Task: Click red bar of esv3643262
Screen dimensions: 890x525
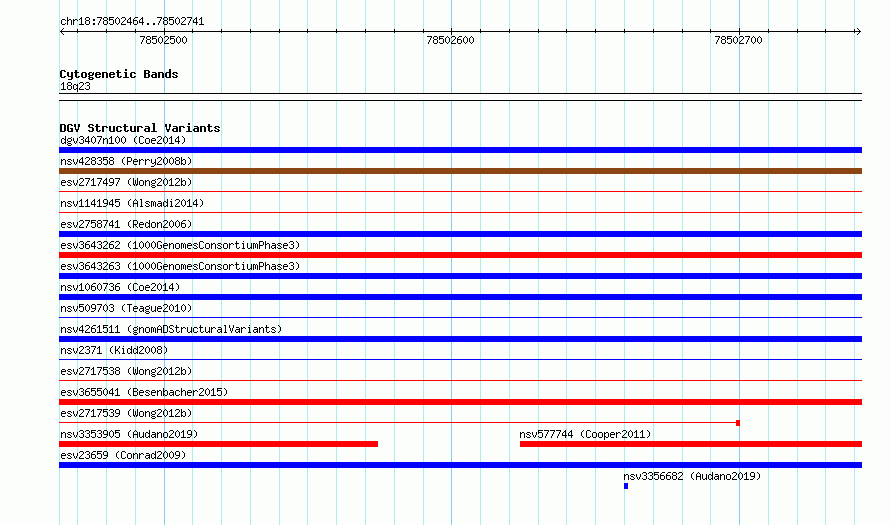Action: click(x=460, y=255)
